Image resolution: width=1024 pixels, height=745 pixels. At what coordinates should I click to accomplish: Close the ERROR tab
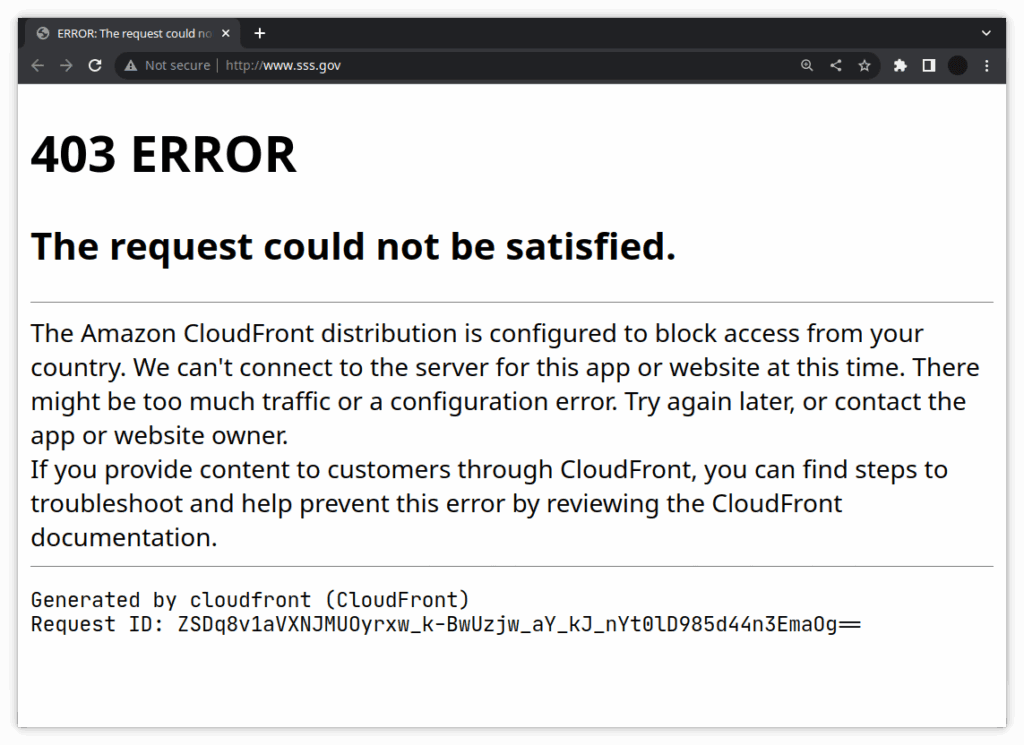tap(226, 33)
